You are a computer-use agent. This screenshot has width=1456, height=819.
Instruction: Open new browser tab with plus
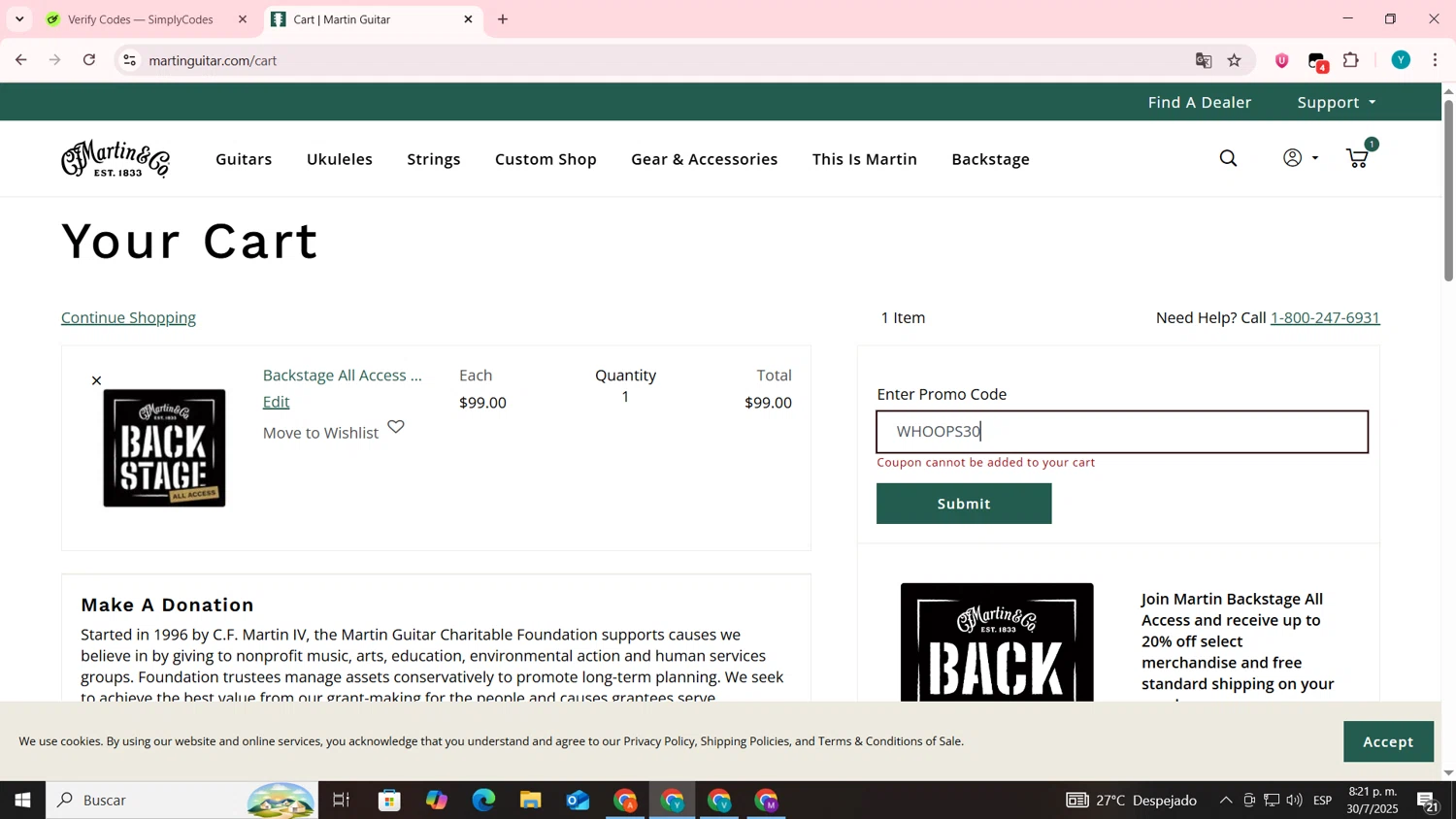pos(503,19)
